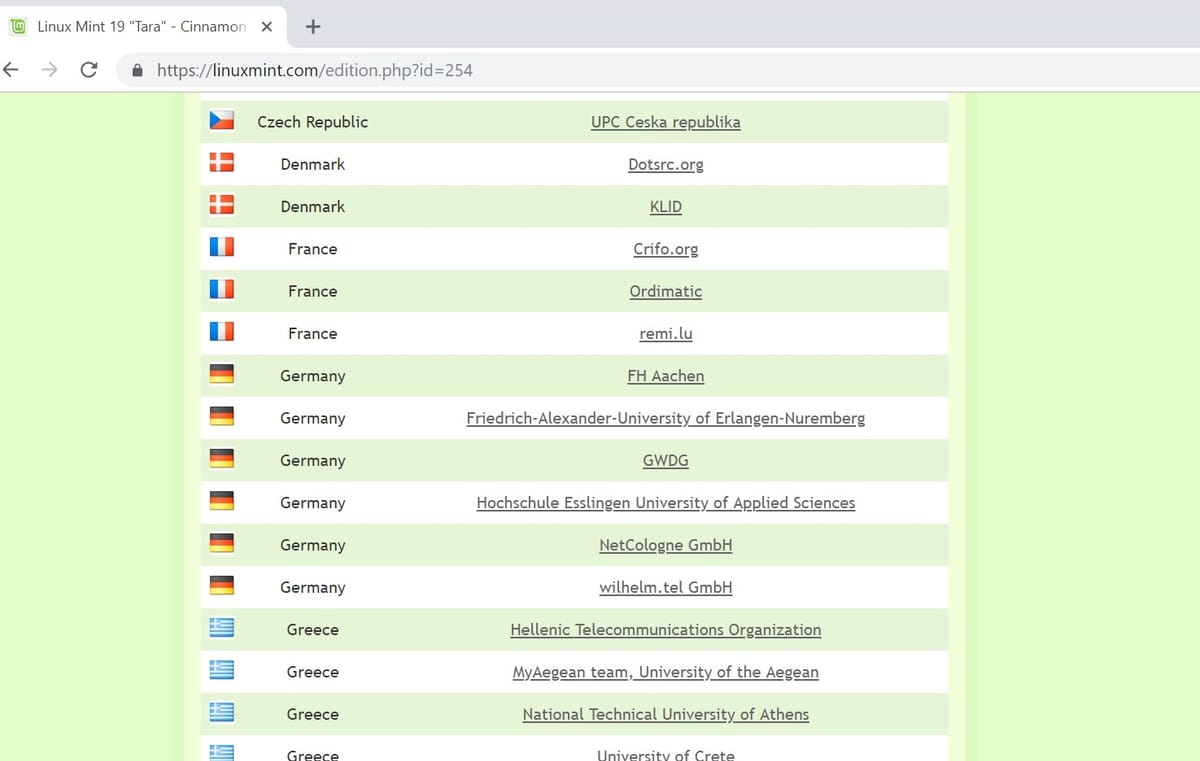The height and width of the screenshot is (761, 1200).
Task: Open the Ordimatic mirror link
Action: point(666,291)
